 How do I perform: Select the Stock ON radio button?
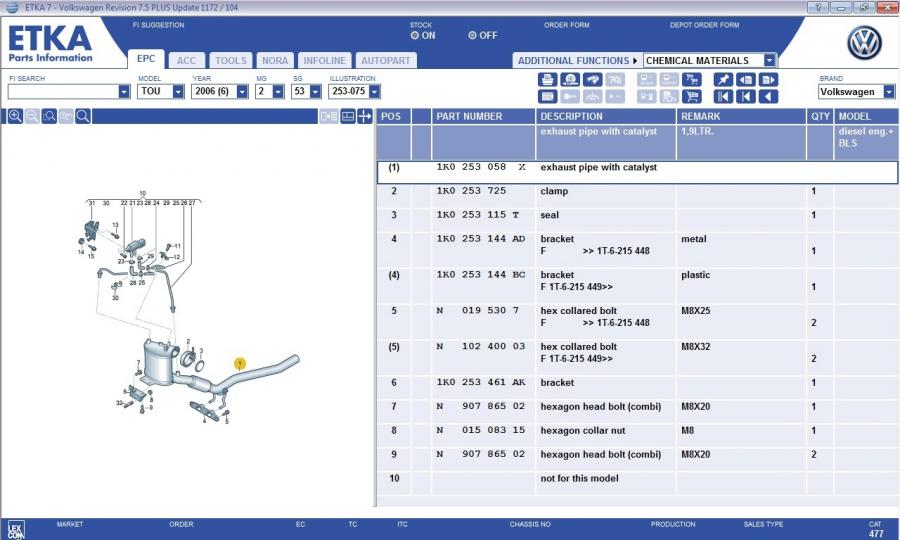pyautogui.click(x=415, y=35)
